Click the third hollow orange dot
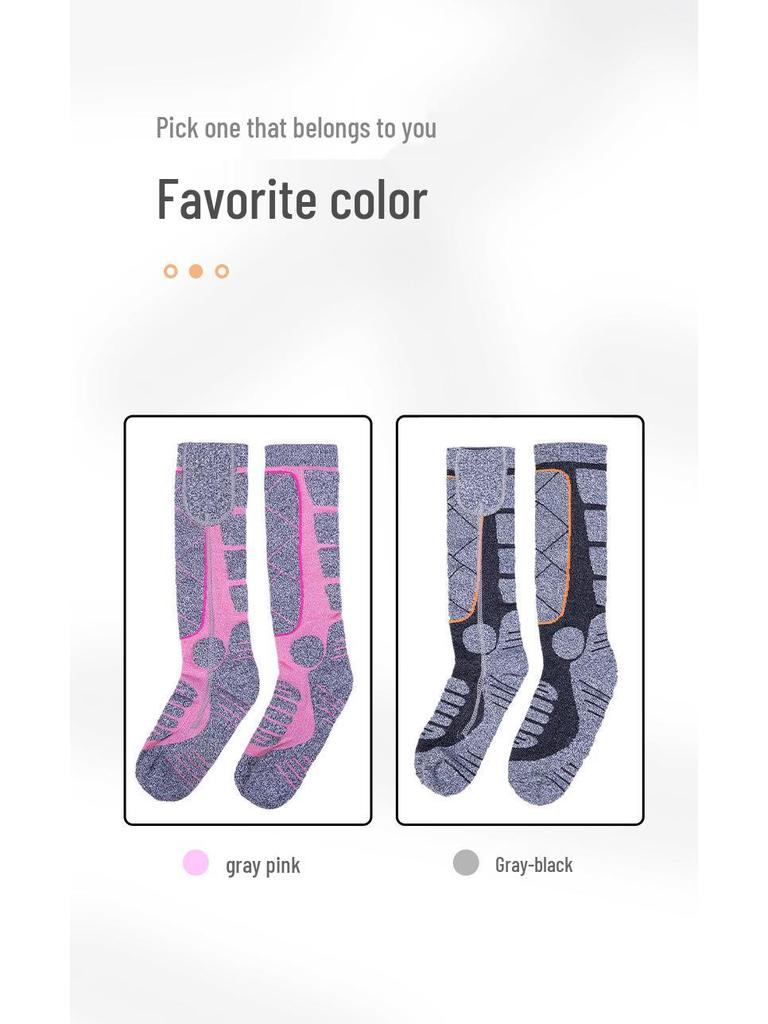Screen dimensions: 768x1024 [222, 271]
